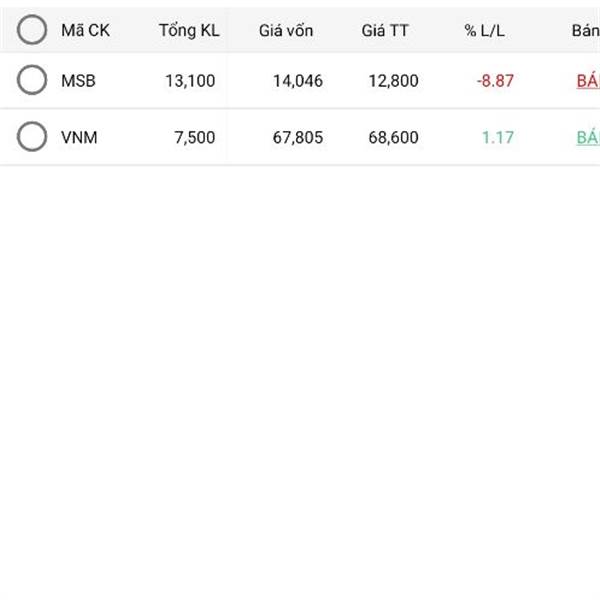Sort by % L/L column header
The image size is (600, 600).
[485, 30]
